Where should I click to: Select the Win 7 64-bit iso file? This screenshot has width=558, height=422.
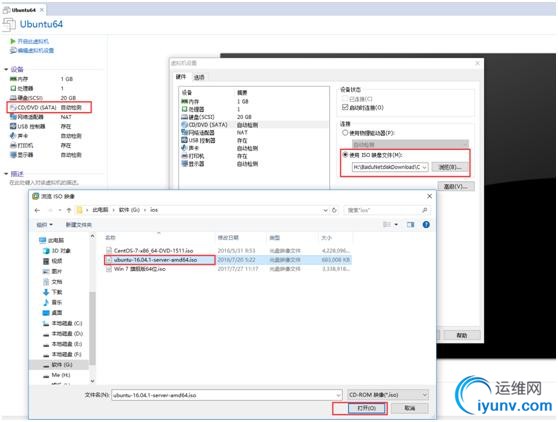140,269
